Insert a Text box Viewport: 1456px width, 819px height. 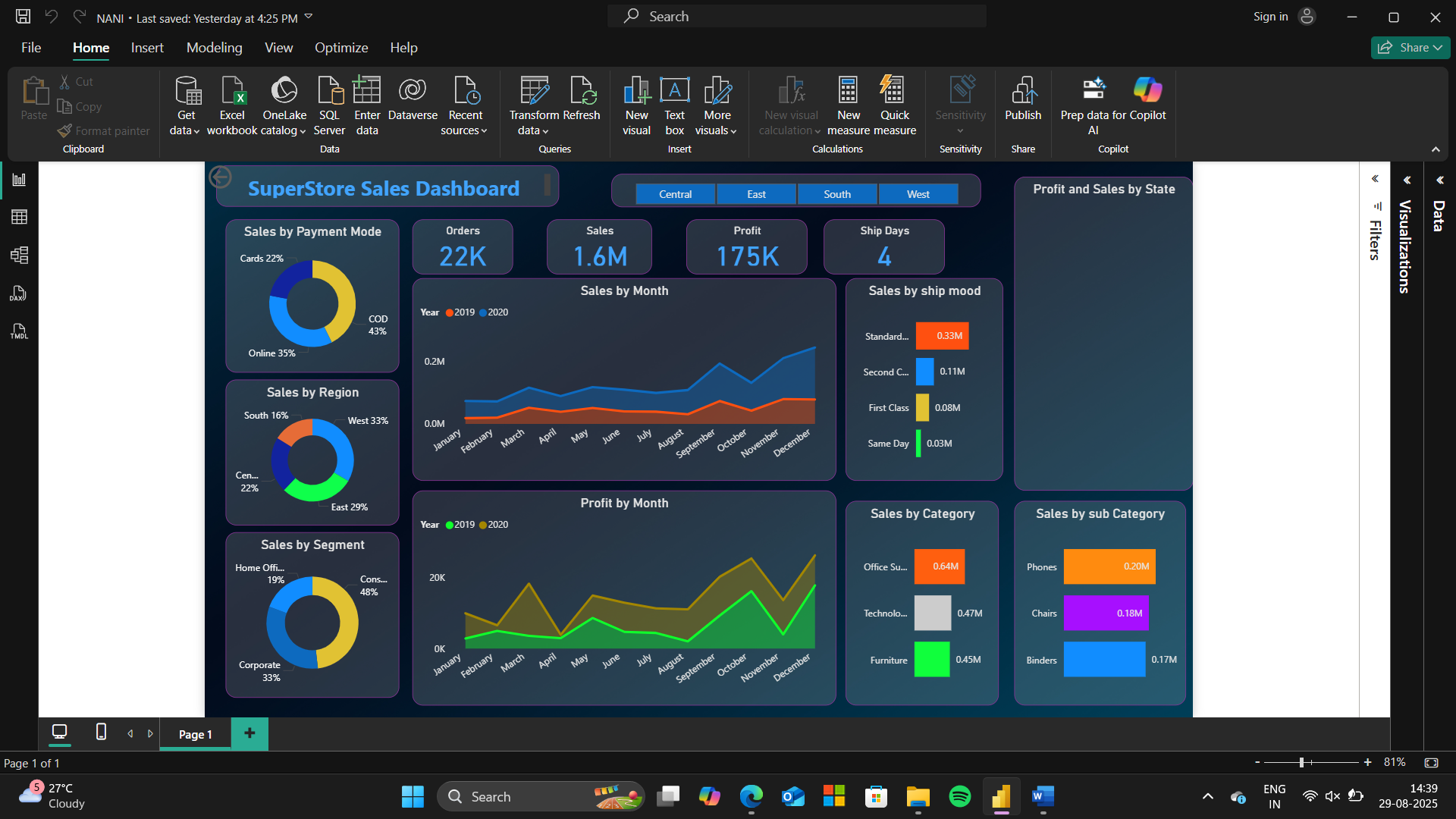(x=674, y=105)
